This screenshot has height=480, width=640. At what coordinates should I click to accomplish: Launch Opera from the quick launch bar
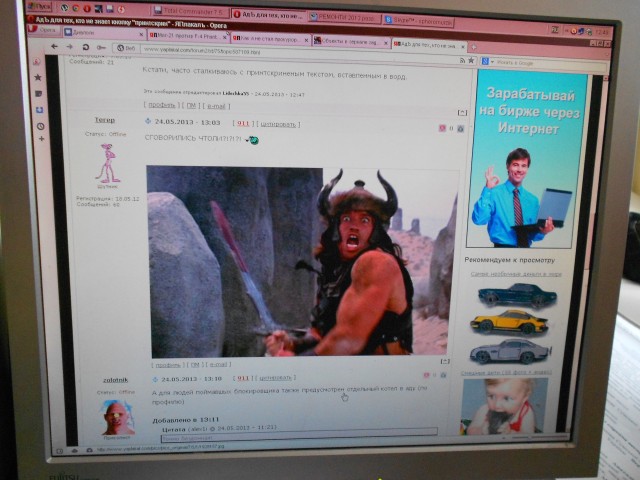click(x=87, y=8)
